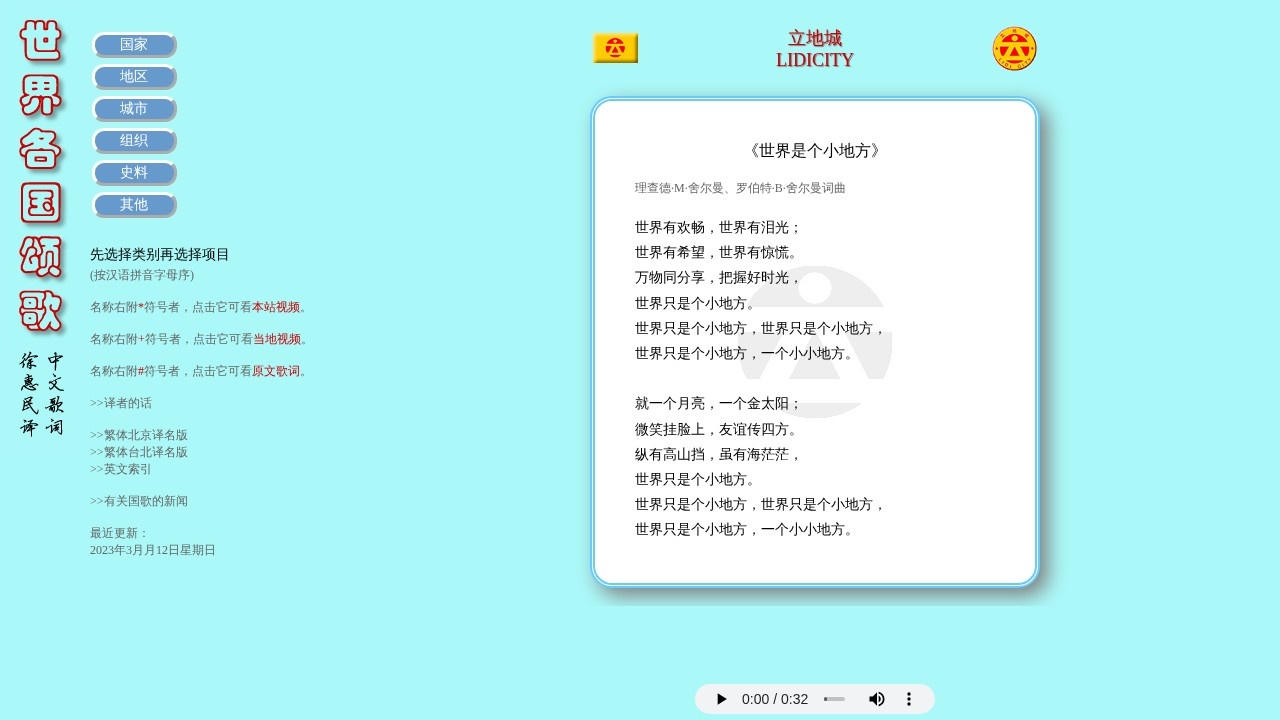Click the 立地城 LIDICITY header text
The image size is (1280, 720).
tap(814, 47)
